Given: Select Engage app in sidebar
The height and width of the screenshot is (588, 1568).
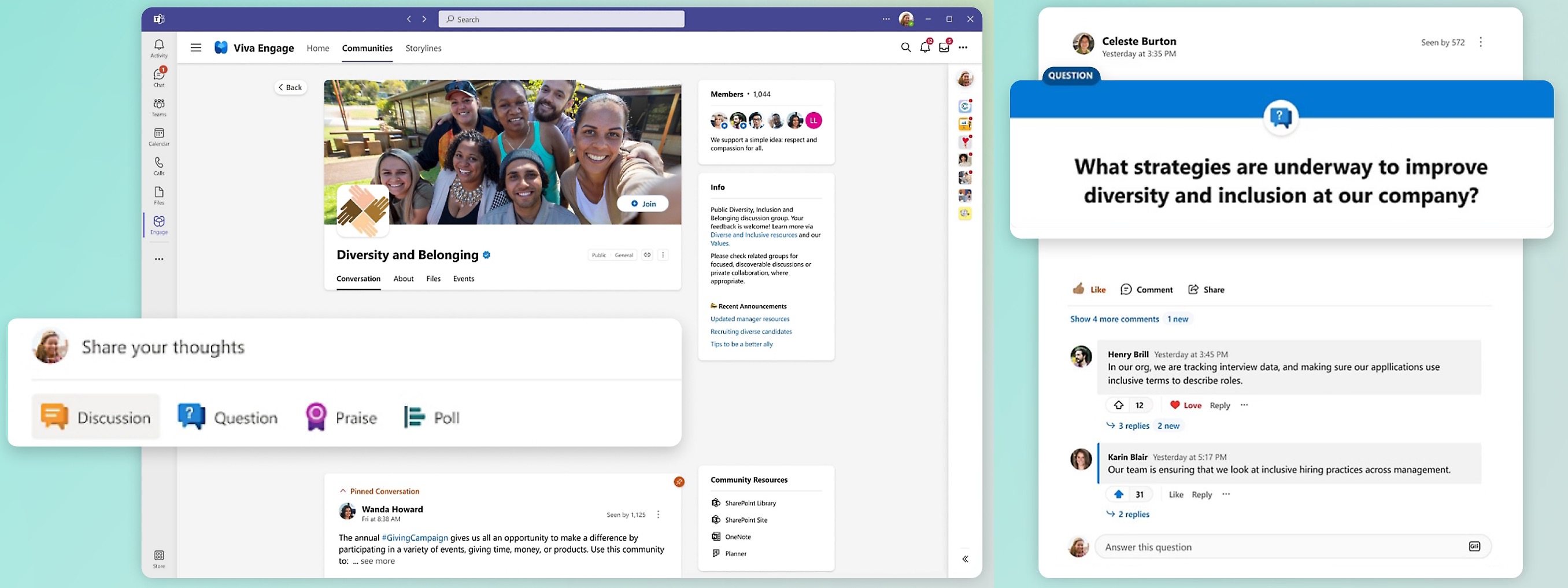Looking at the screenshot, I should pyautogui.click(x=159, y=225).
